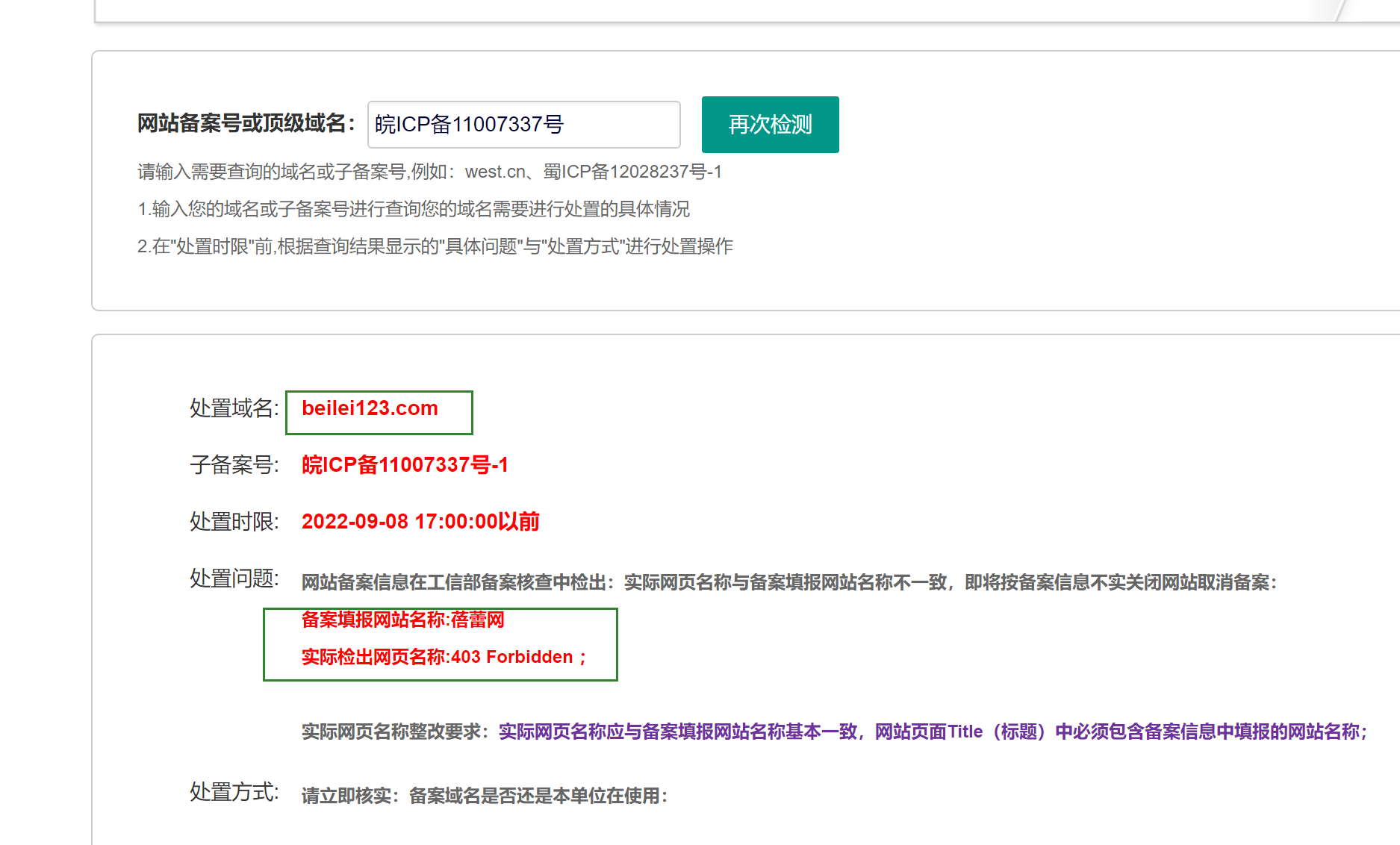Click the 处置问题 label

[234, 579]
